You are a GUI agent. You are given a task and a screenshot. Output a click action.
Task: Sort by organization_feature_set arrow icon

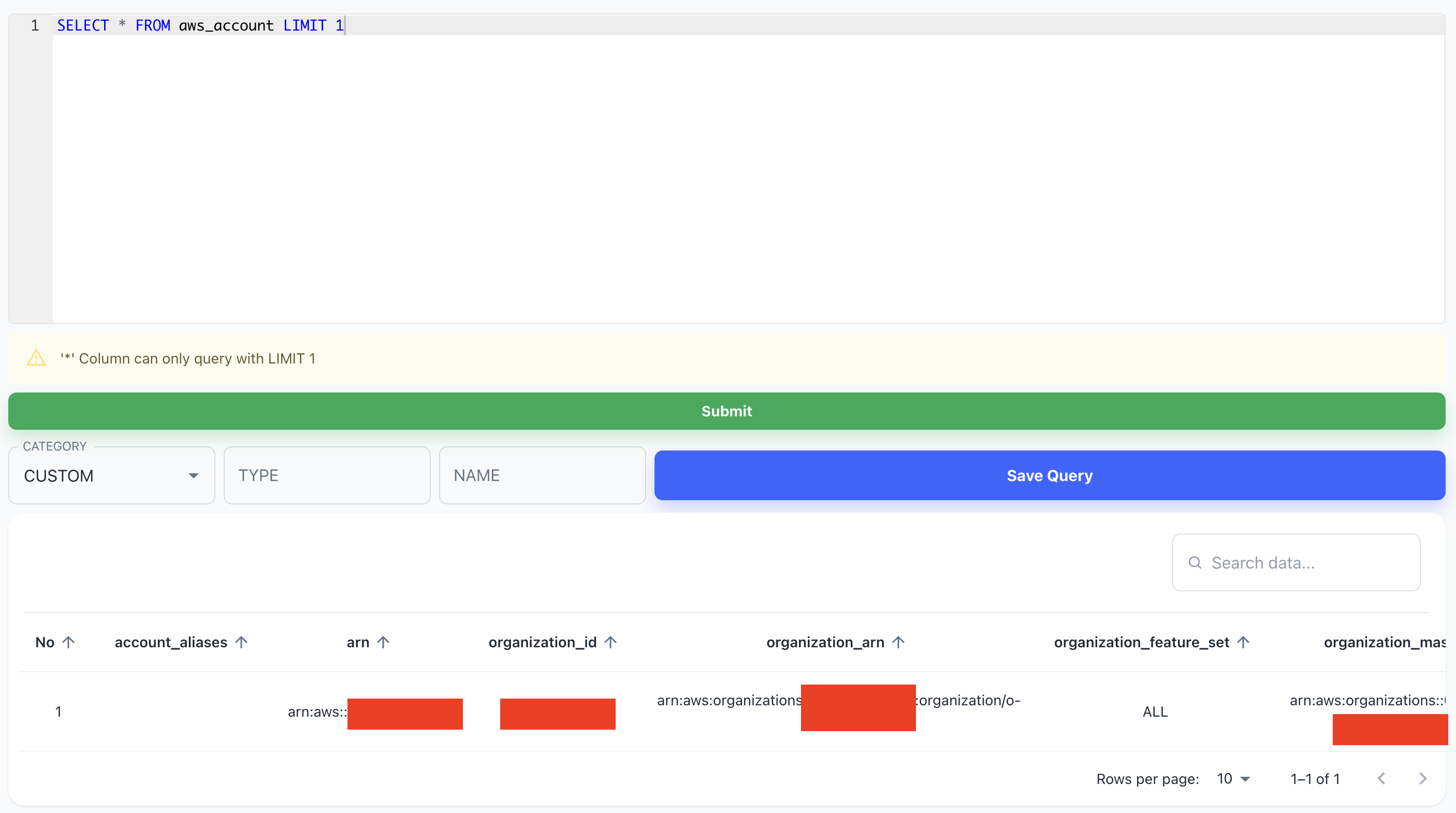(1243, 642)
